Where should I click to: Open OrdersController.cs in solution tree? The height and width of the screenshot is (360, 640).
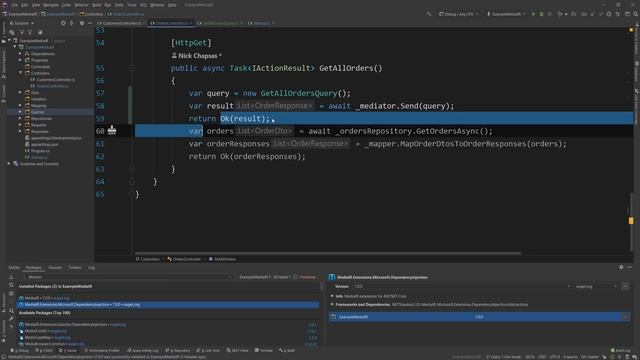tap(52, 86)
